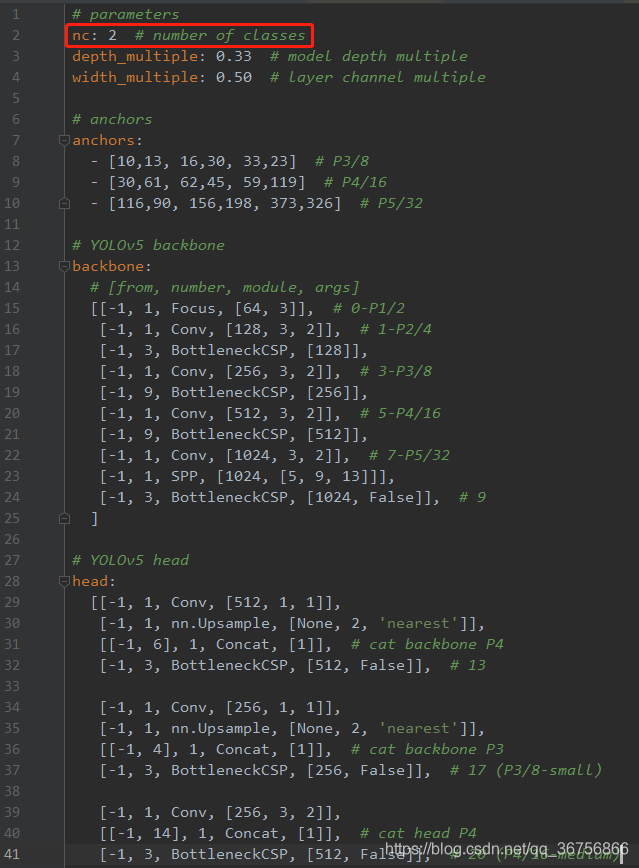Image resolution: width=639 pixels, height=868 pixels.
Task: Collapse the backbone section fold marker
Action: tap(65, 267)
